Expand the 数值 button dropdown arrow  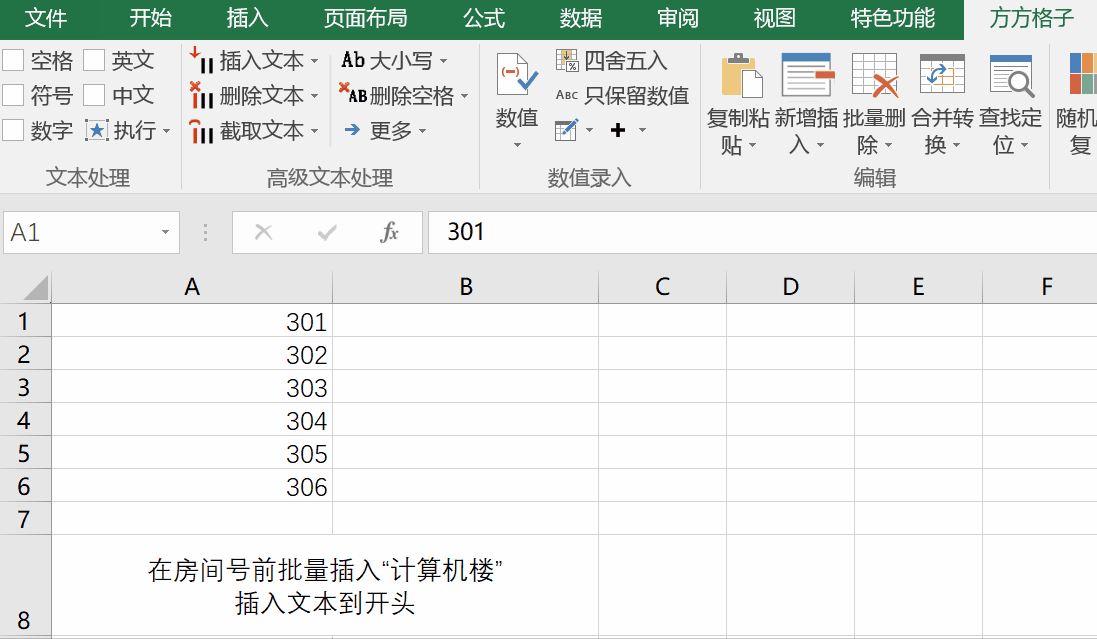tap(517, 146)
